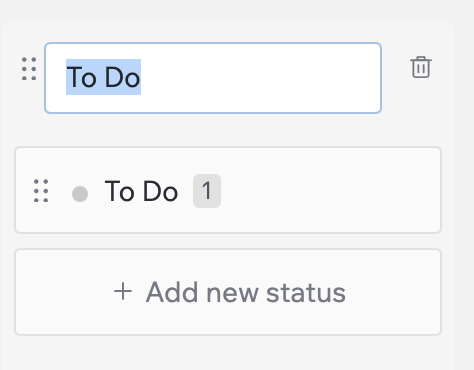Choose the gray circle before To Do label

coord(80,194)
